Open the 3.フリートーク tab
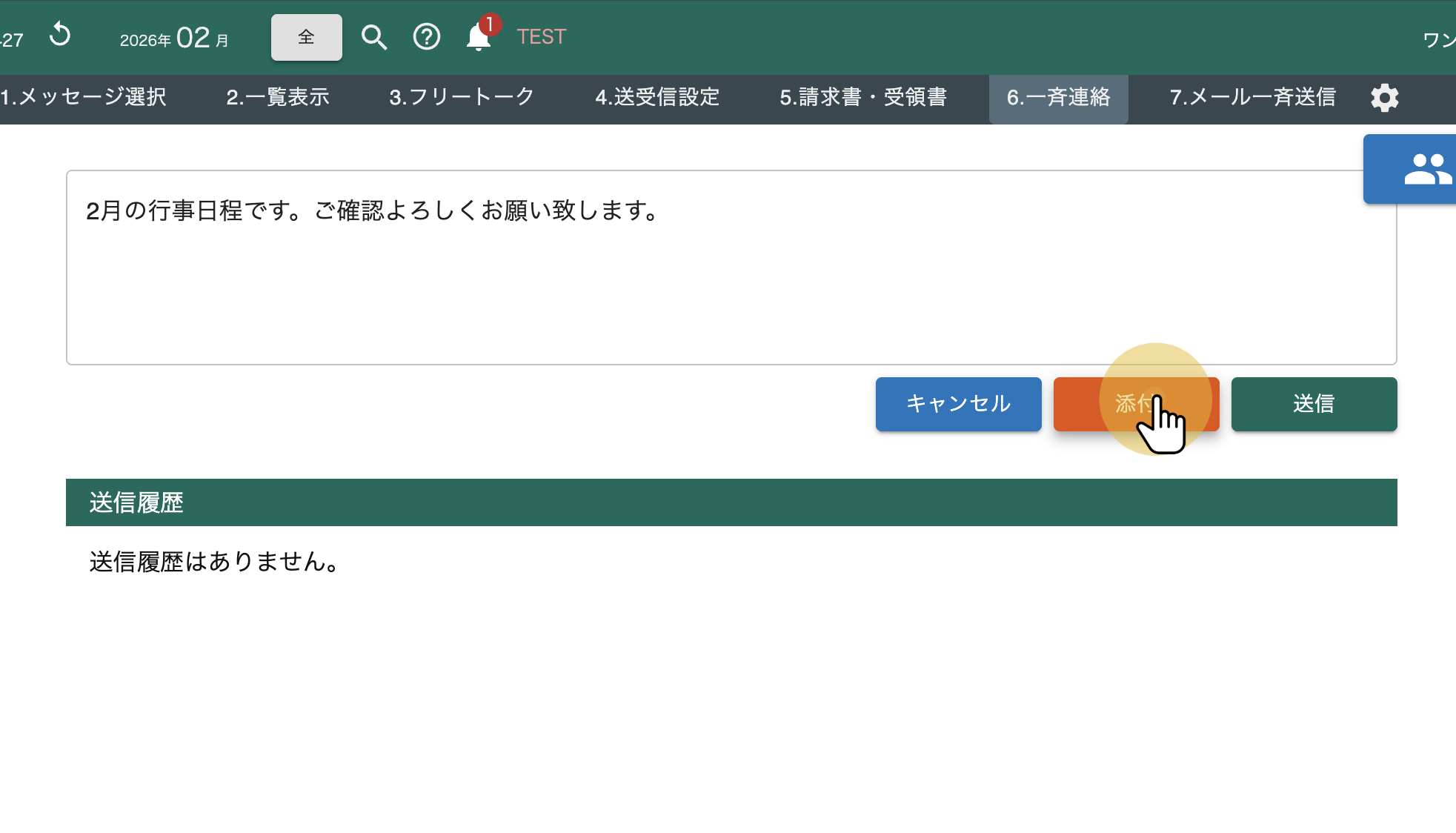This screenshot has width=1456, height=833. [x=462, y=98]
